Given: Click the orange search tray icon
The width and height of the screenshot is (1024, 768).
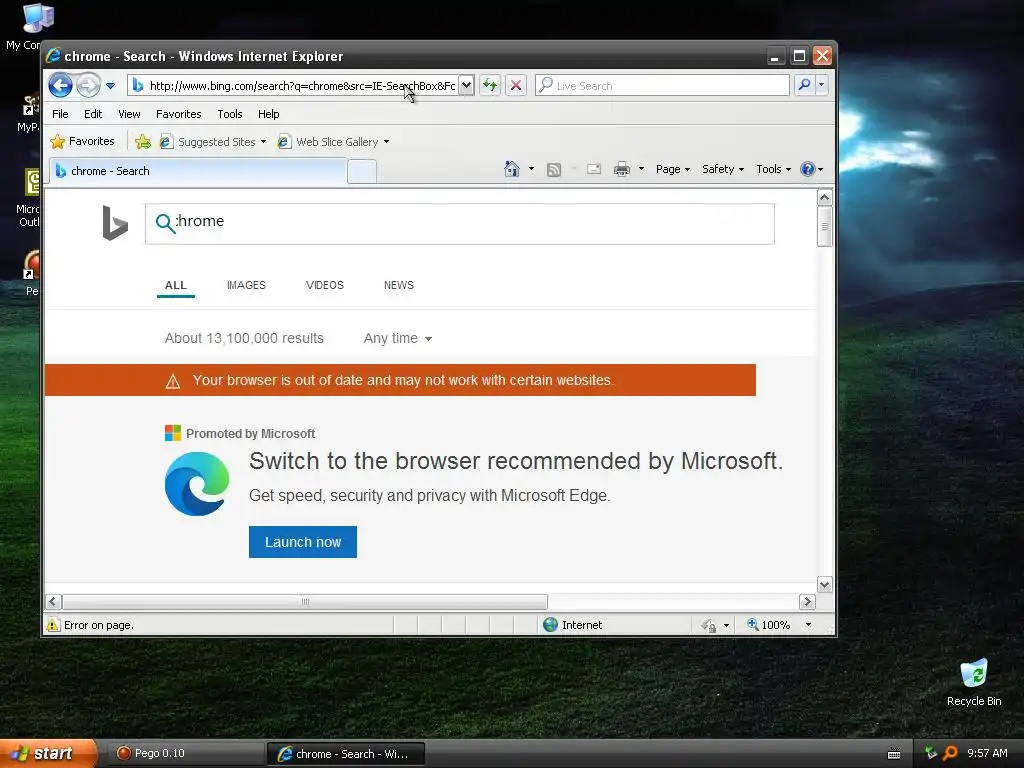Looking at the screenshot, I should point(950,754).
